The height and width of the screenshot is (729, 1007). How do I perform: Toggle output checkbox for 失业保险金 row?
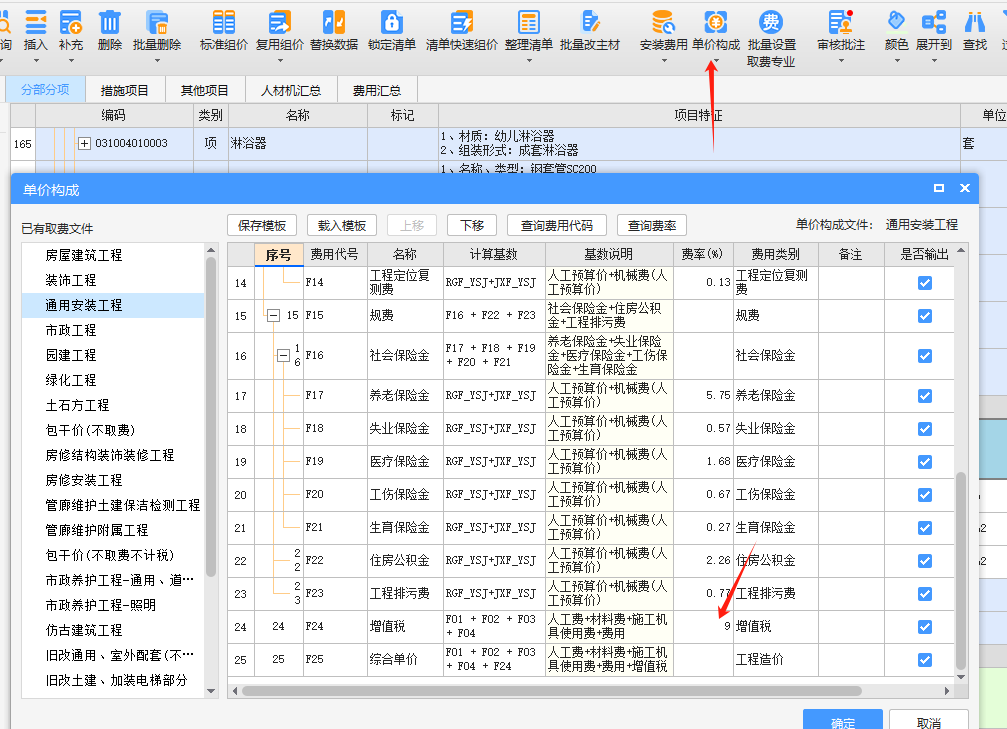[925, 428]
